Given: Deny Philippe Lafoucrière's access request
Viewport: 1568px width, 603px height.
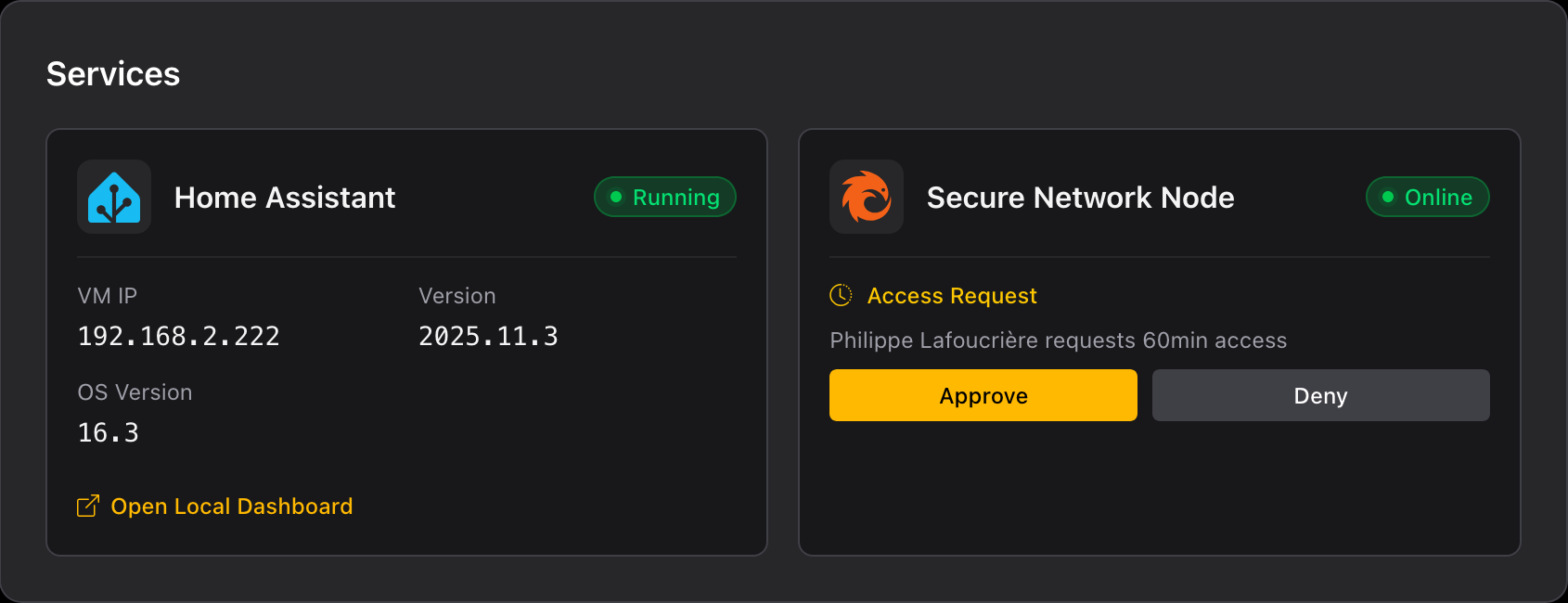Looking at the screenshot, I should pyautogui.click(x=1320, y=395).
